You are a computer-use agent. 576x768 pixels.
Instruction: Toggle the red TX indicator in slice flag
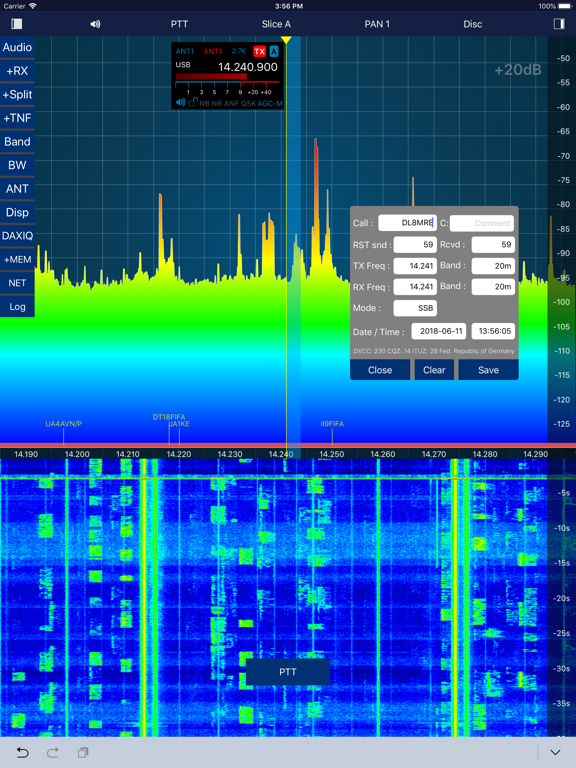point(259,51)
